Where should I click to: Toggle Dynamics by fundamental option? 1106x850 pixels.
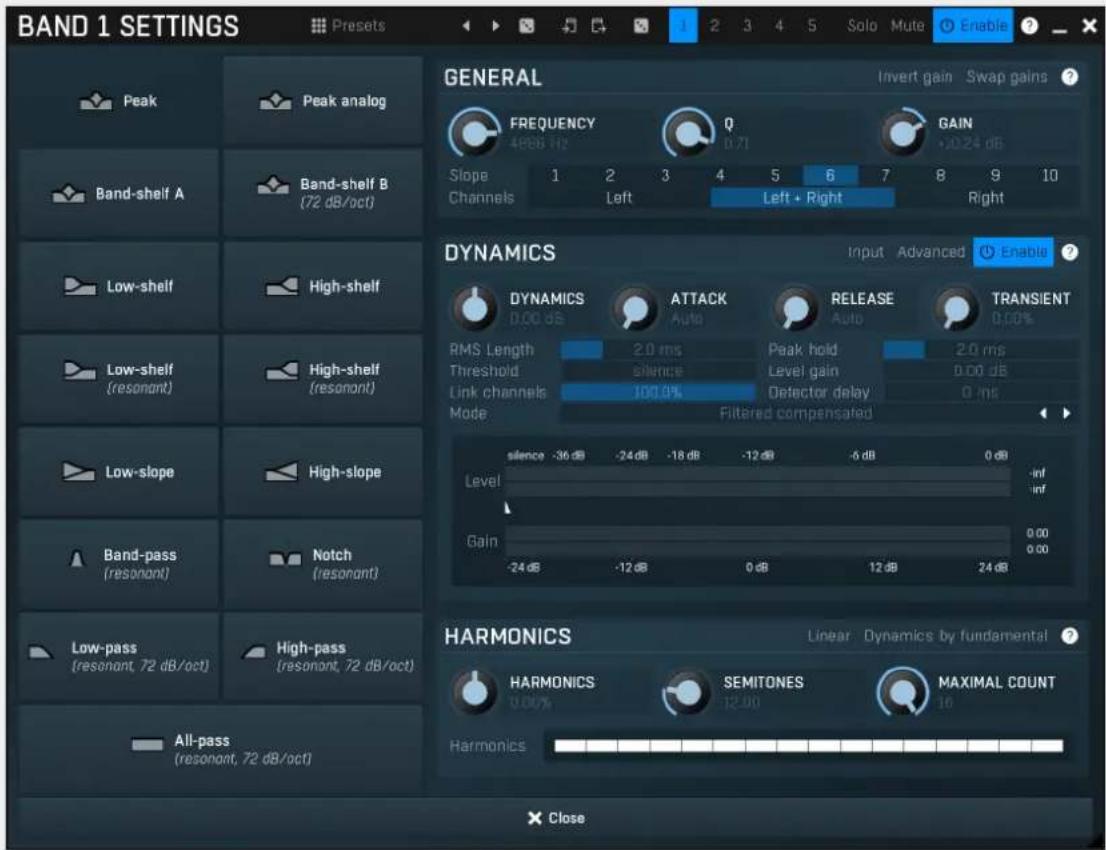(956, 636)
